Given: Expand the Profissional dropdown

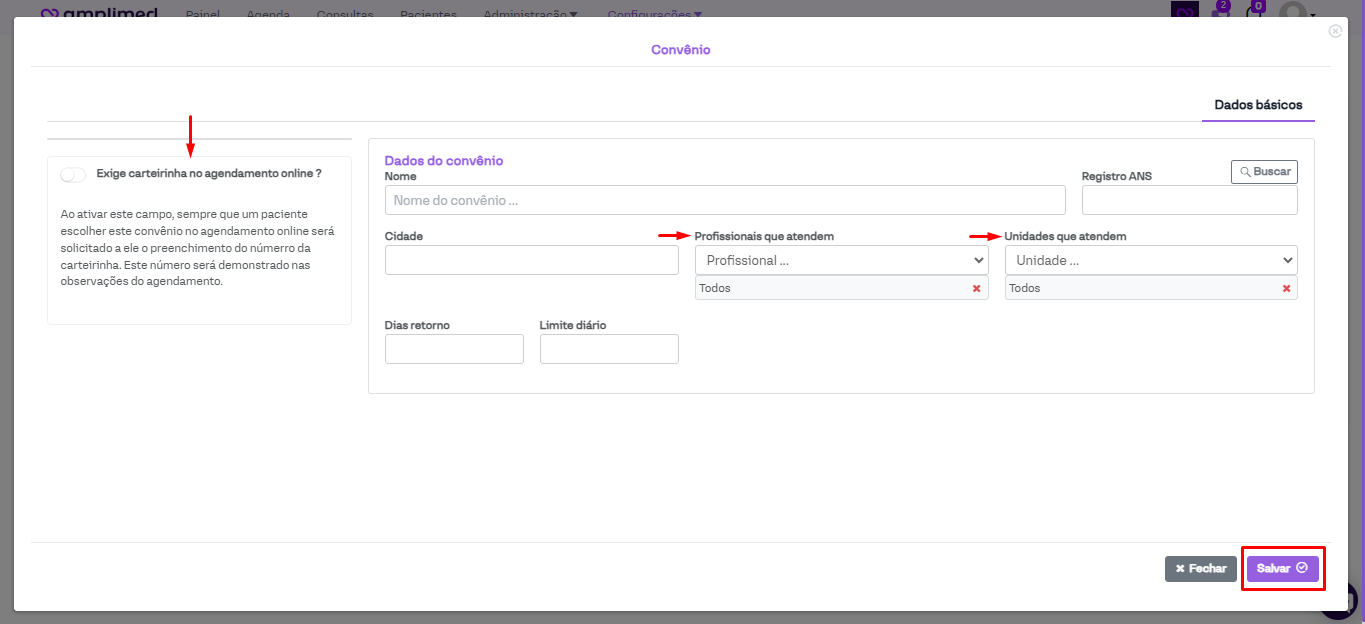Looking at the screenshot, I should (x=841, y=260).
